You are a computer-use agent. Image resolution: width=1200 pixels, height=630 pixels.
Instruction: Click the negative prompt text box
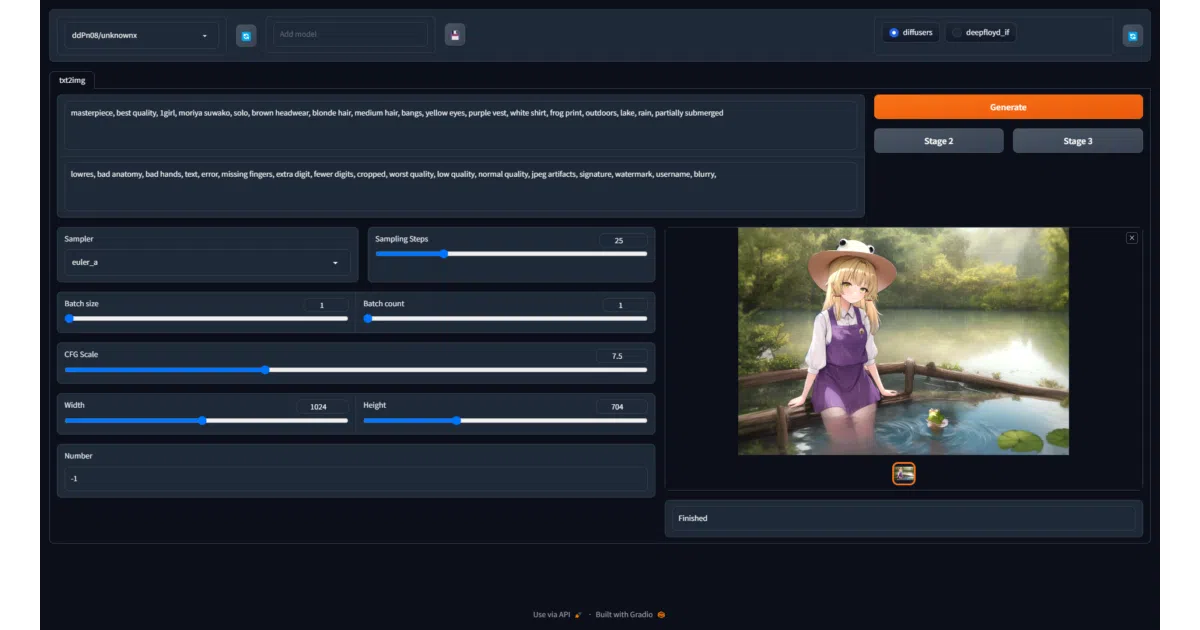pyautogui.click(x=460, y=186)
